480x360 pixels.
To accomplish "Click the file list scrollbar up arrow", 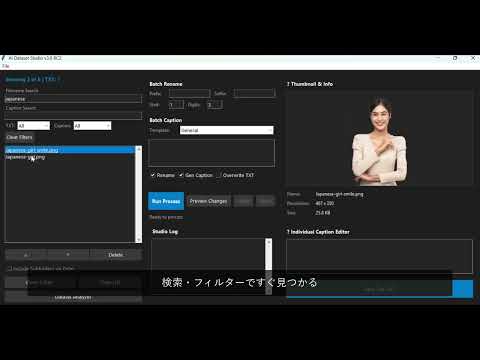I will click(139, 149).
